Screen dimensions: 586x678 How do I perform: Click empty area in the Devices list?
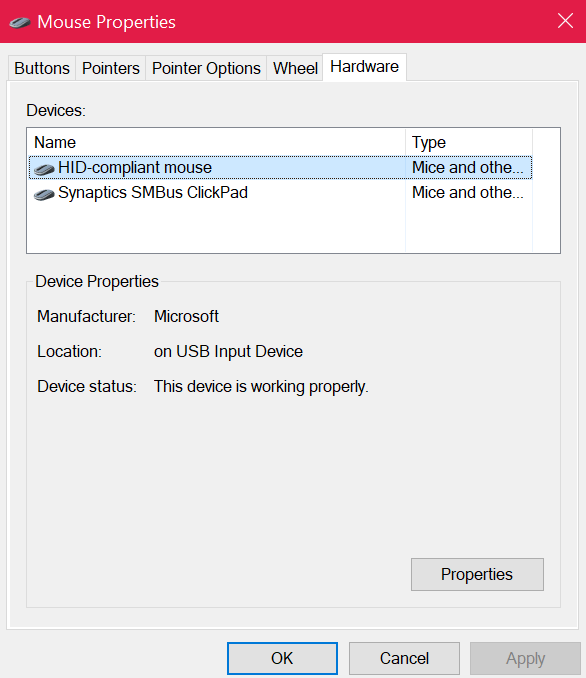pyautogui.click(x=216, y=228)
